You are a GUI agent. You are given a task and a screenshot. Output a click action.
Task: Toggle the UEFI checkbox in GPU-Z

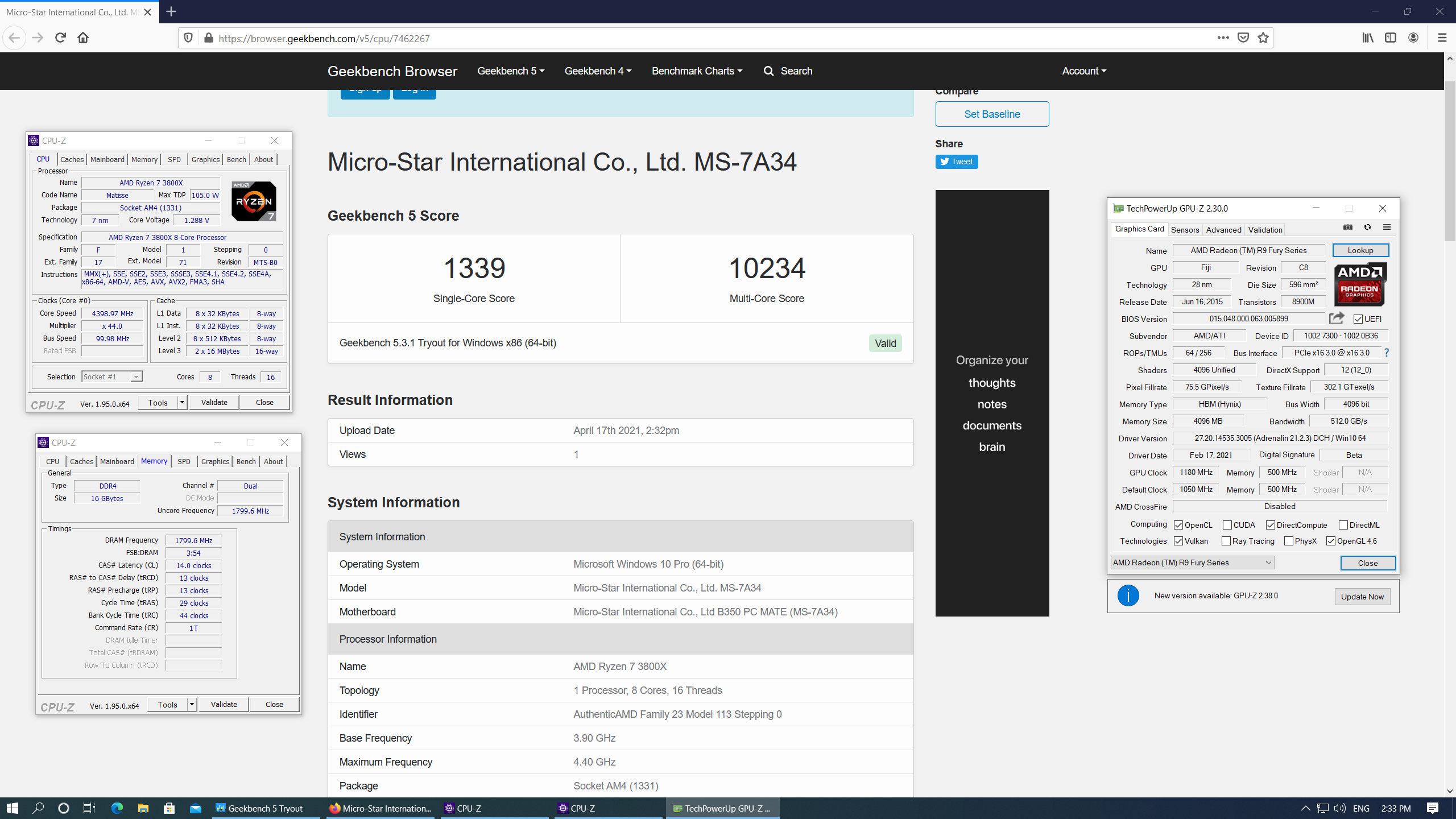[1358, 319]
